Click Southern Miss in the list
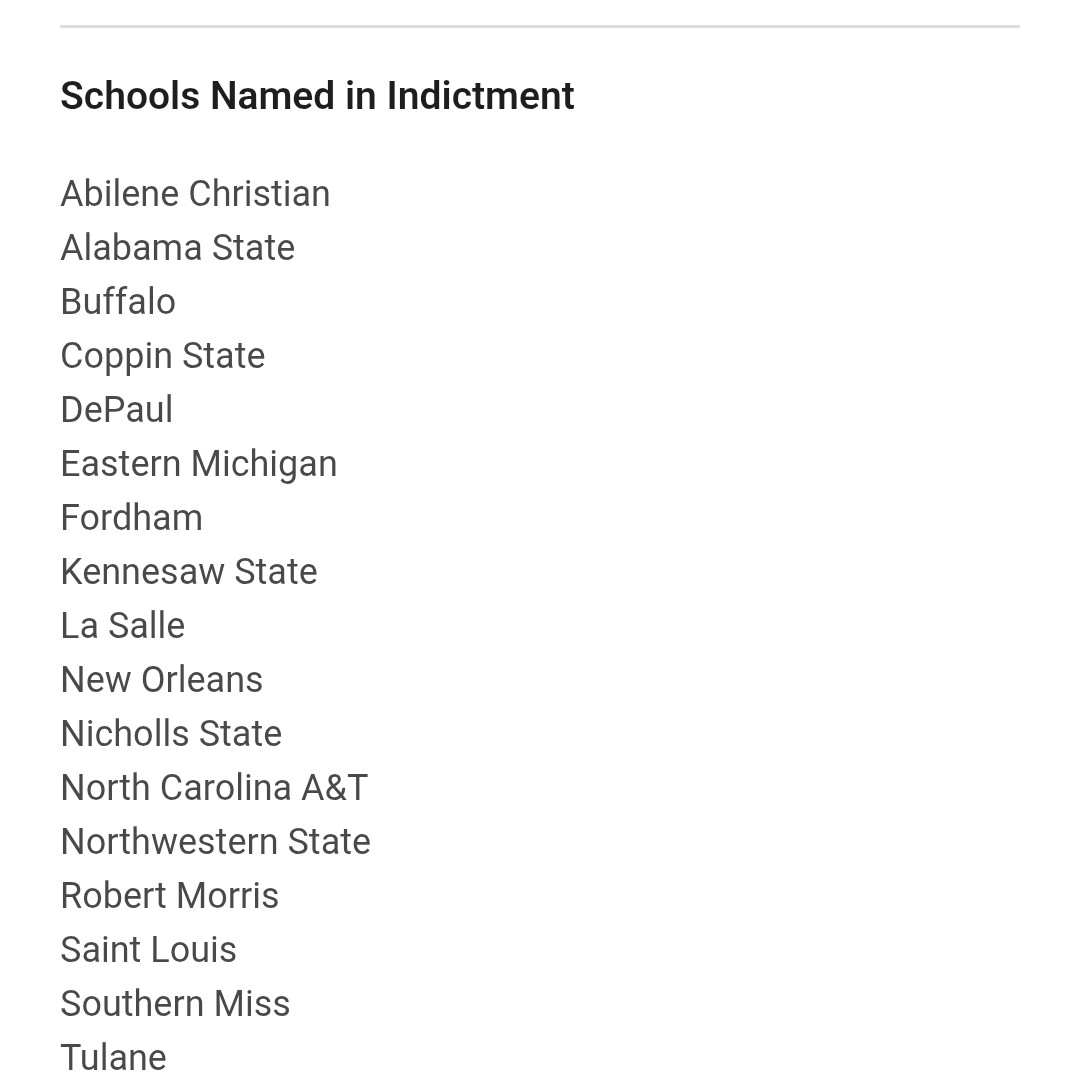The height and width of the screenshot is (1086, 1079). click(x=175, y=1004)
